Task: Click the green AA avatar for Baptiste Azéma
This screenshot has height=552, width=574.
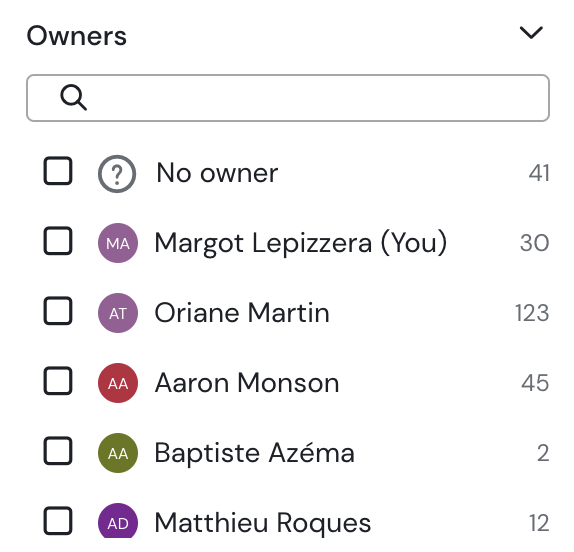Action: tap(118, 453)
